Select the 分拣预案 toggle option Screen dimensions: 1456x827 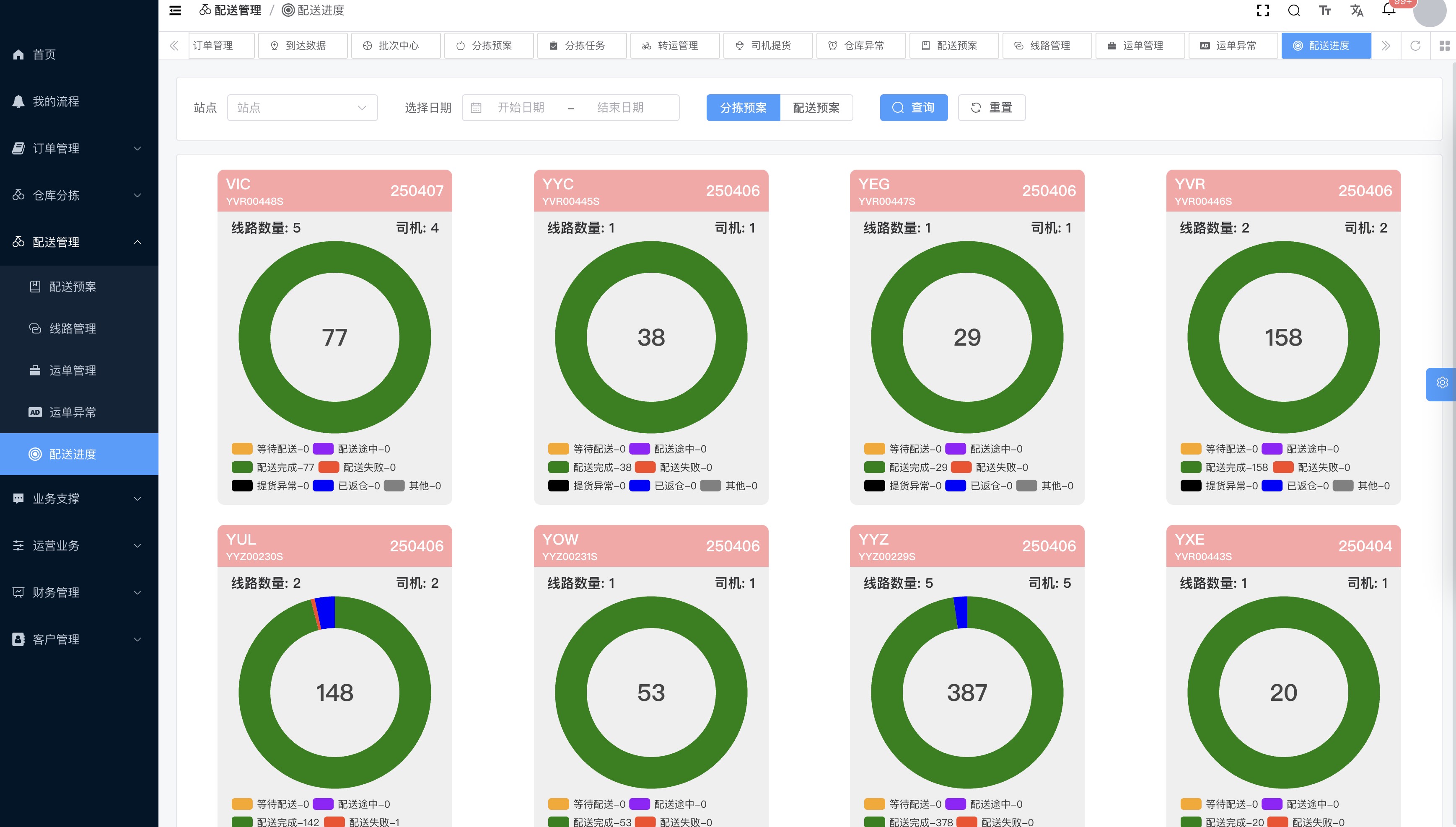point(743,107)
